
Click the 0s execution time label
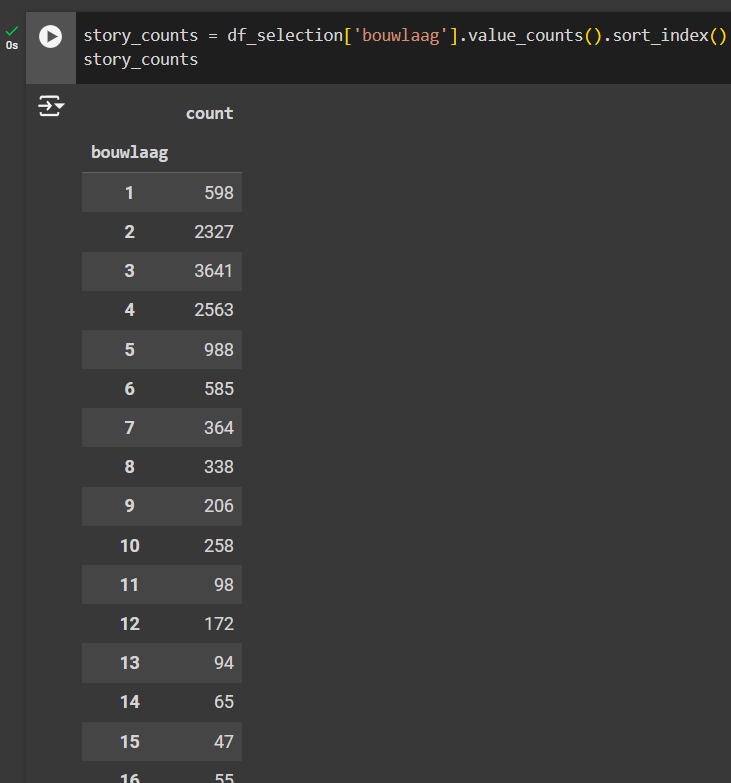click(12, 45)
